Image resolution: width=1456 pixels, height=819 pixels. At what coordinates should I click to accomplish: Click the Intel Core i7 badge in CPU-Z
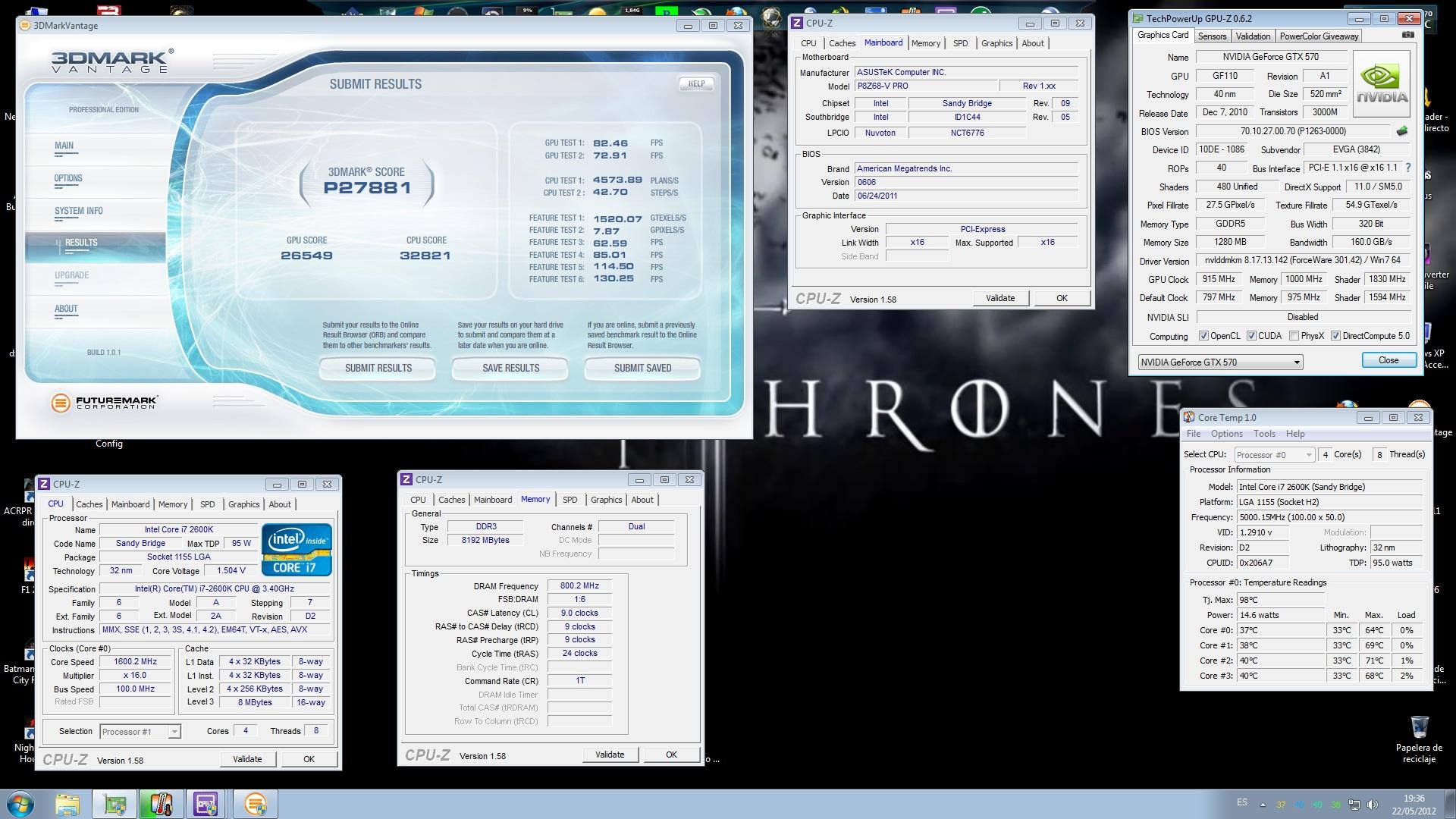(297, 549)
